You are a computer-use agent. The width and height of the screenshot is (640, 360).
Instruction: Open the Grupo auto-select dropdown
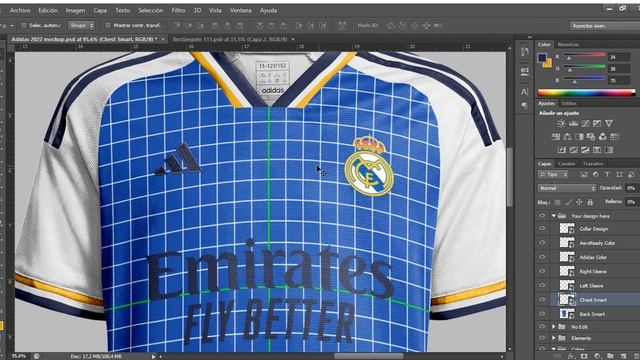pos(81,25)
